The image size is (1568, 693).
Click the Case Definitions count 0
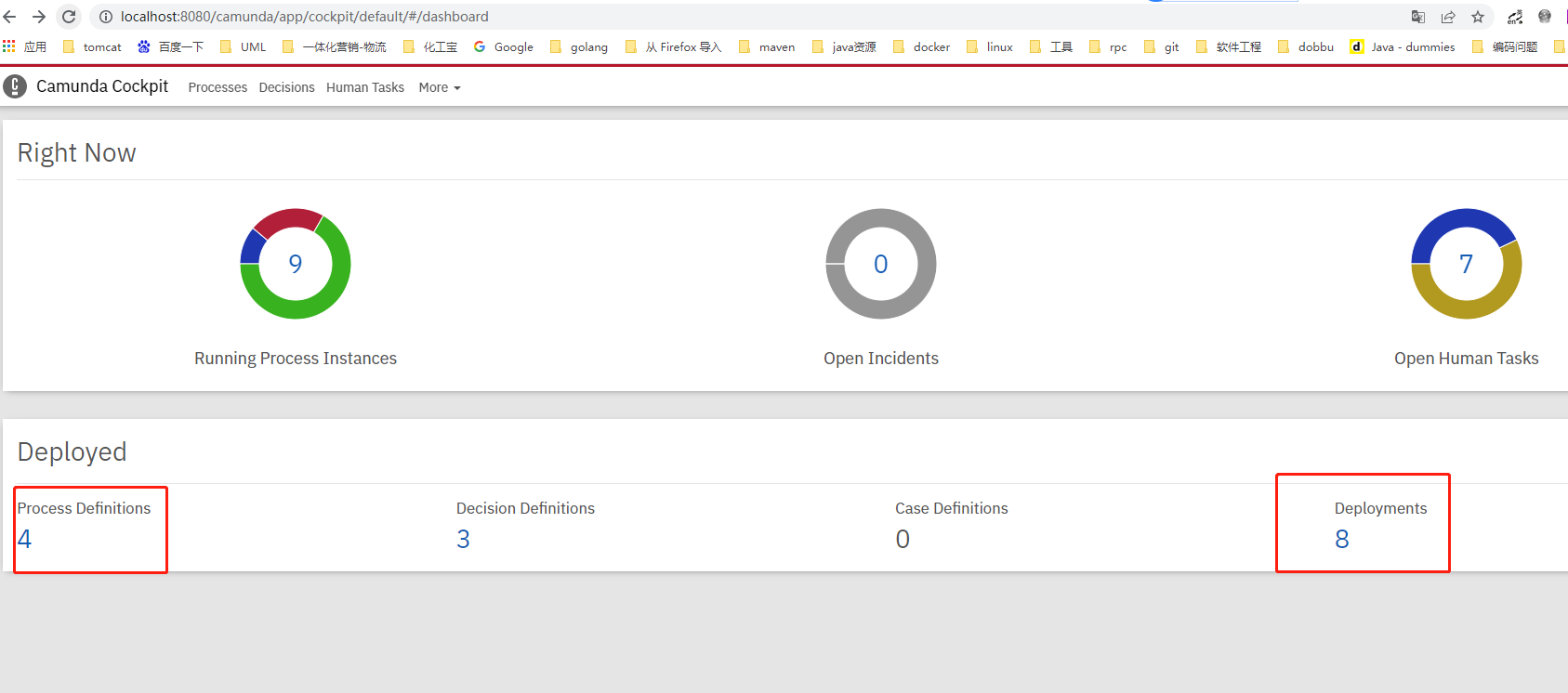point(903,539)
